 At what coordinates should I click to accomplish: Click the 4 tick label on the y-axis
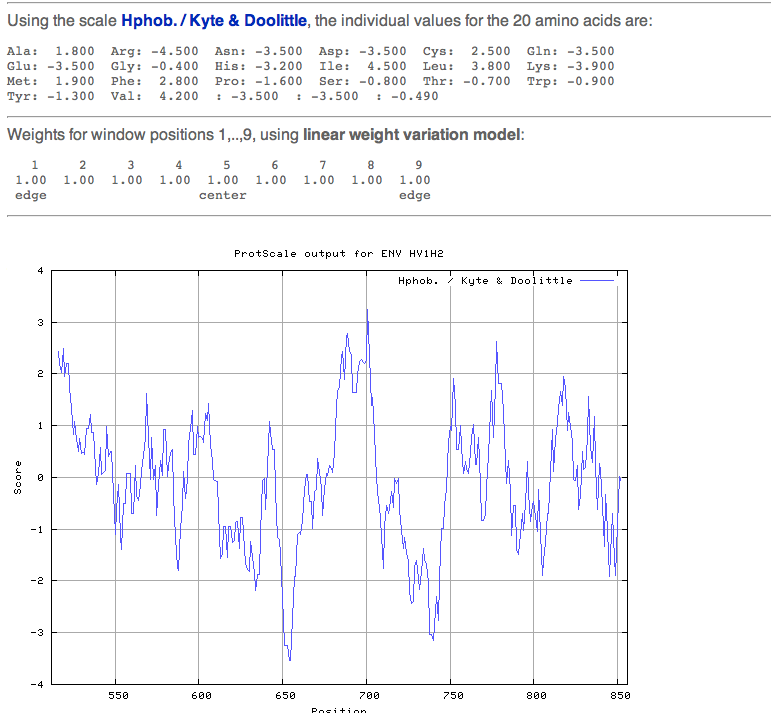[x=39, y=271]
